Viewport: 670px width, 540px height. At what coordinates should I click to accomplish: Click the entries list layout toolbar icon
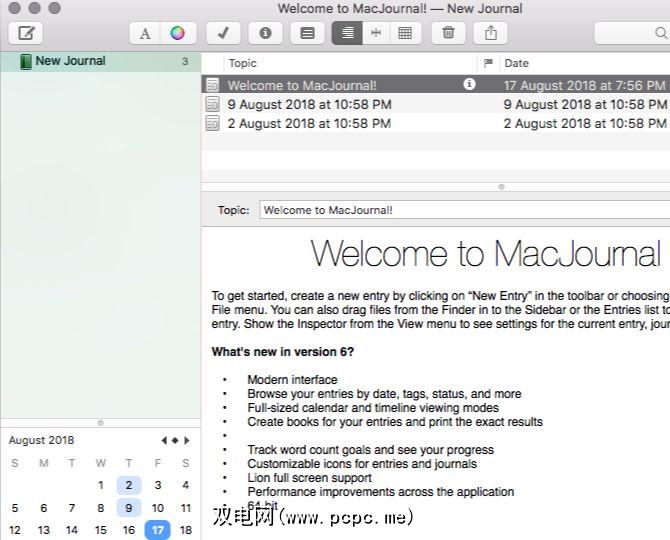tap(307, 33)
